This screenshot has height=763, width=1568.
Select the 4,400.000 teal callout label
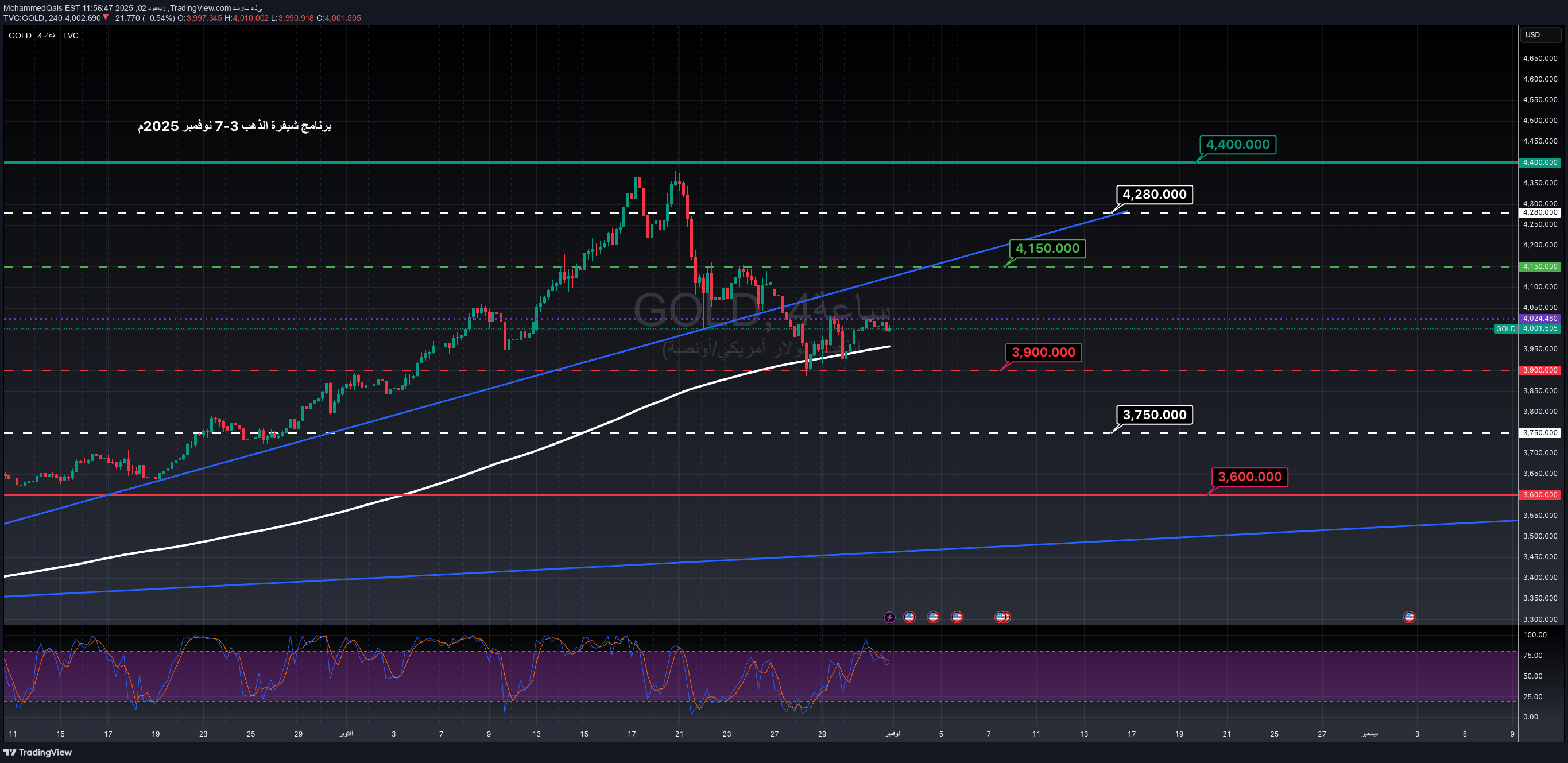click(1237, 145)
